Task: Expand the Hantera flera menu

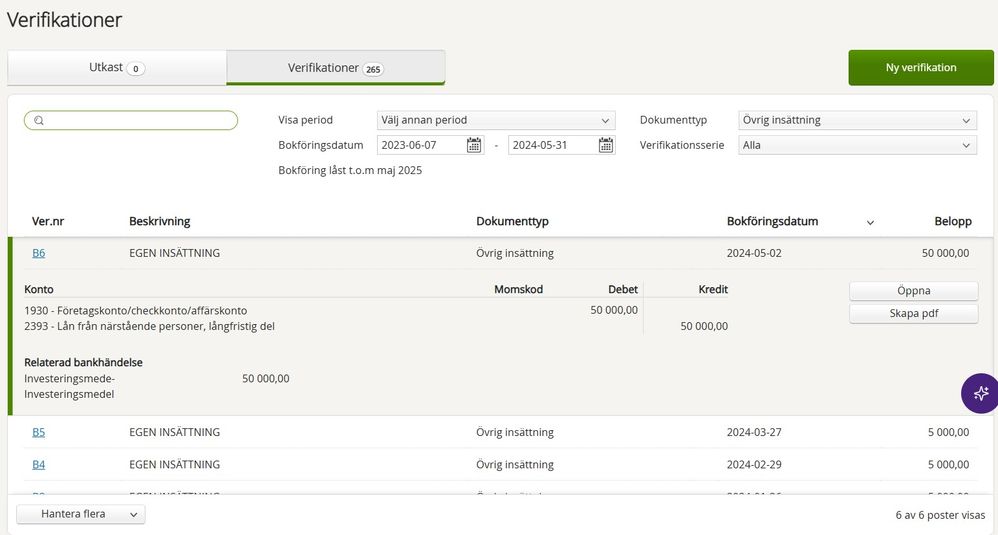Action: 81,514
